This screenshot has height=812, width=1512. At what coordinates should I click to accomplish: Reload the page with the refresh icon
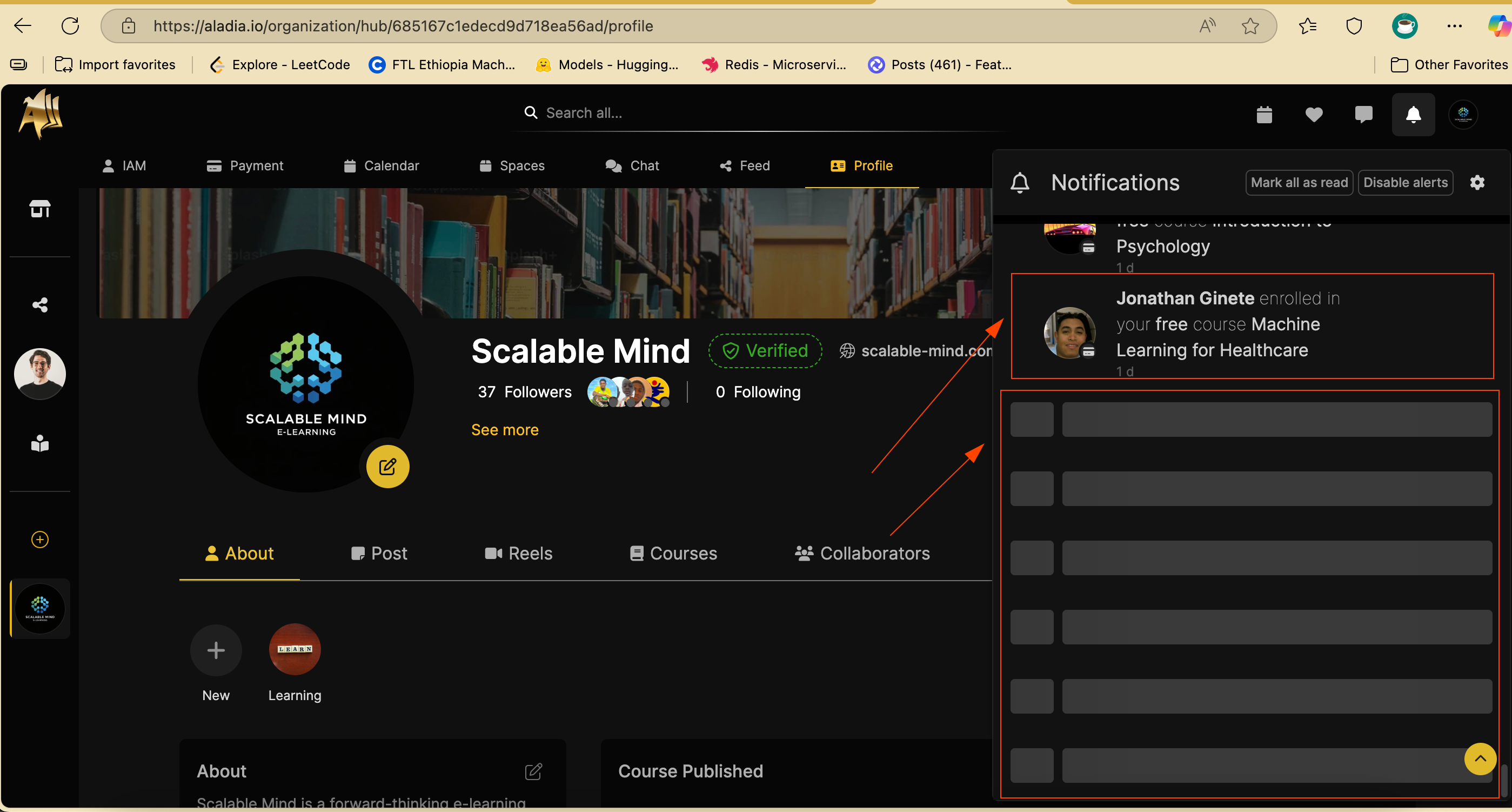[x=70, y=26]
